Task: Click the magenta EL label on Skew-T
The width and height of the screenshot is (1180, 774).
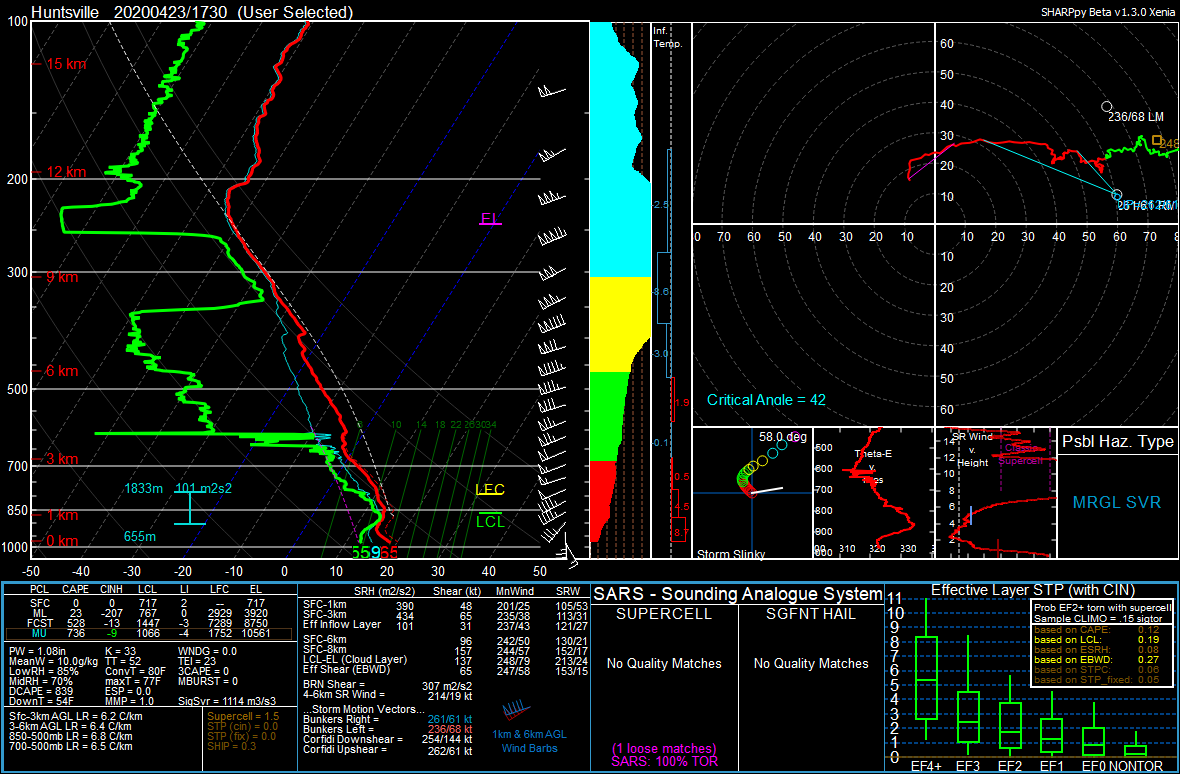Action: coord(491,220)
